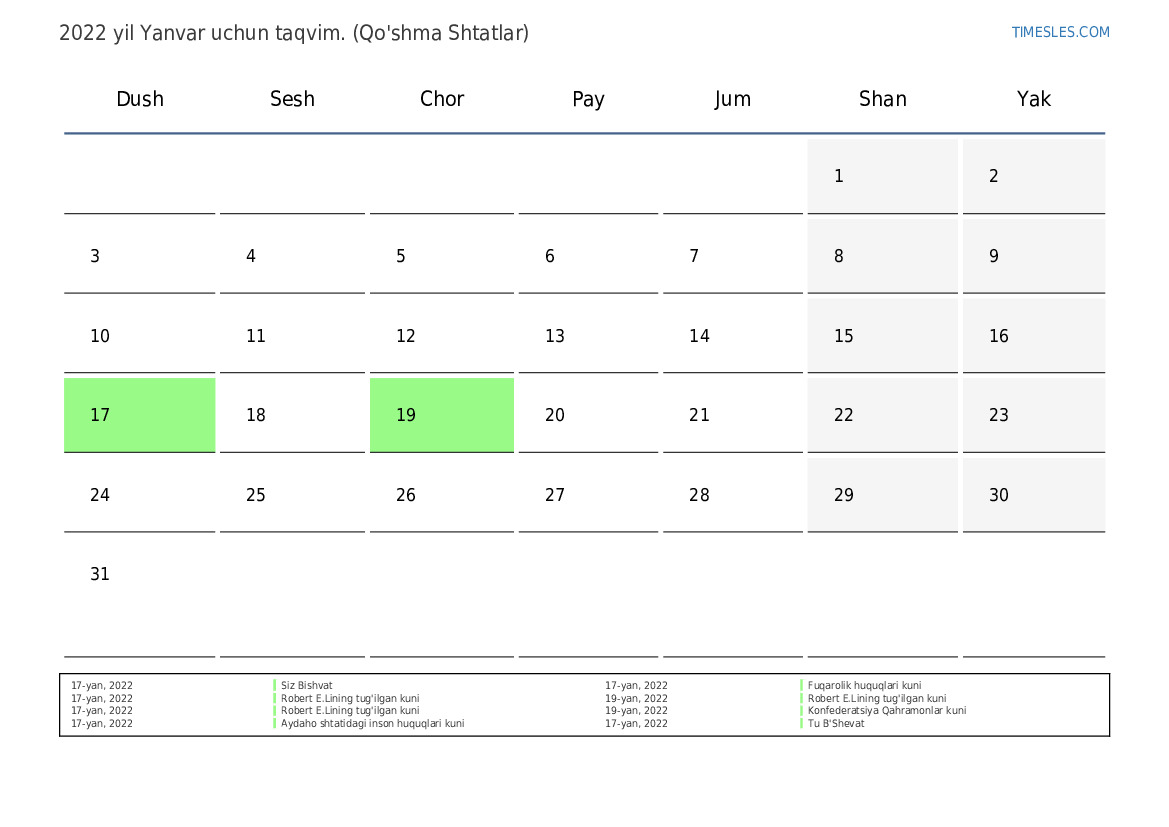Click the date beside 'Tu B'Shevat'
This screenshot has height=827, width=1169.
636,723
